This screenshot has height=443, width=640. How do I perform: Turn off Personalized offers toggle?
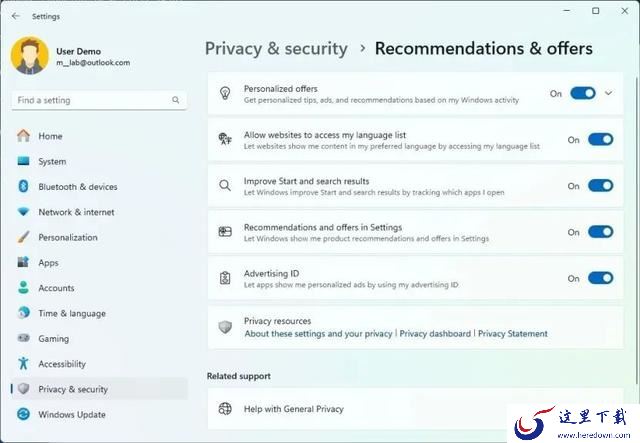point(582,93)
